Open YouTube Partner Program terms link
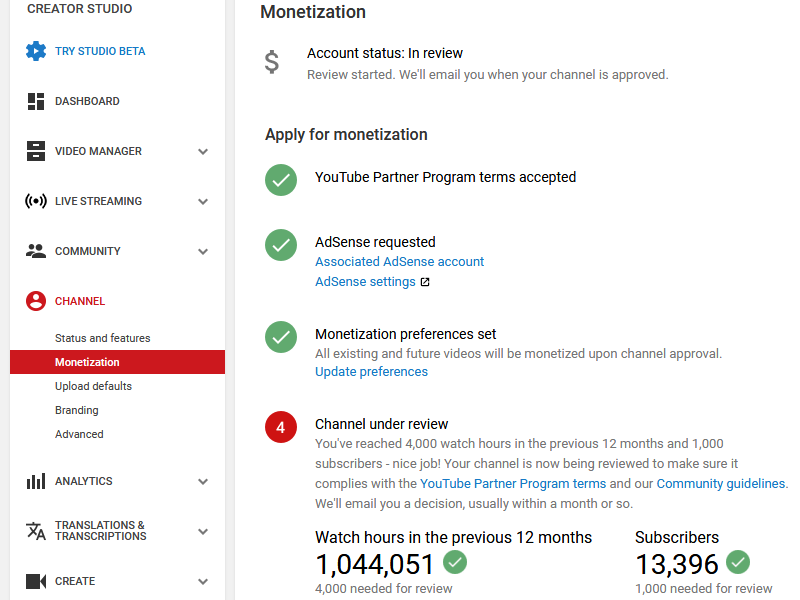 pos(513,483)
